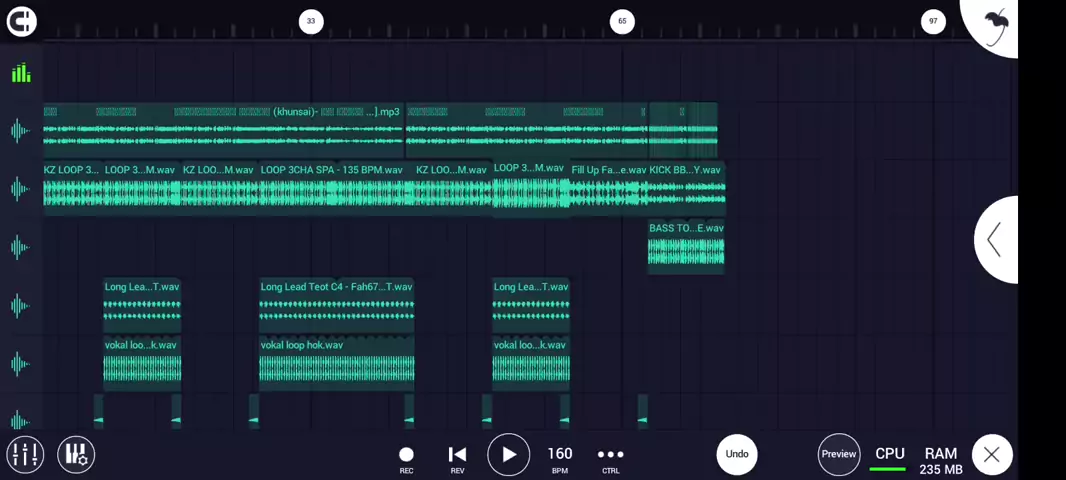Open the CTRL three-dots menu
1066x480 pixels.
pyautogui.click(x=611, y=460)
